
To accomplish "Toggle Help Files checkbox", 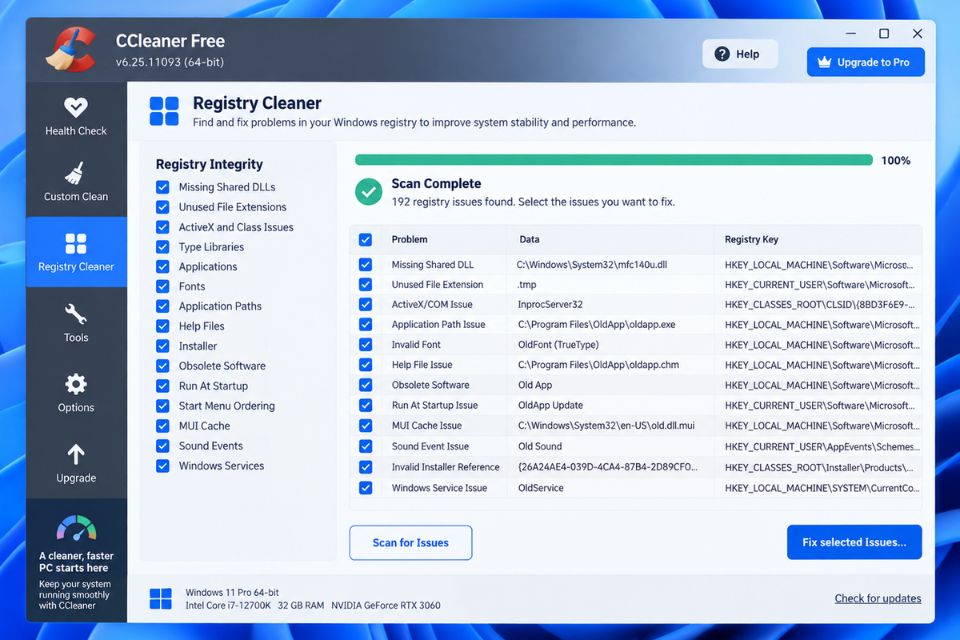I will (162, 326).
